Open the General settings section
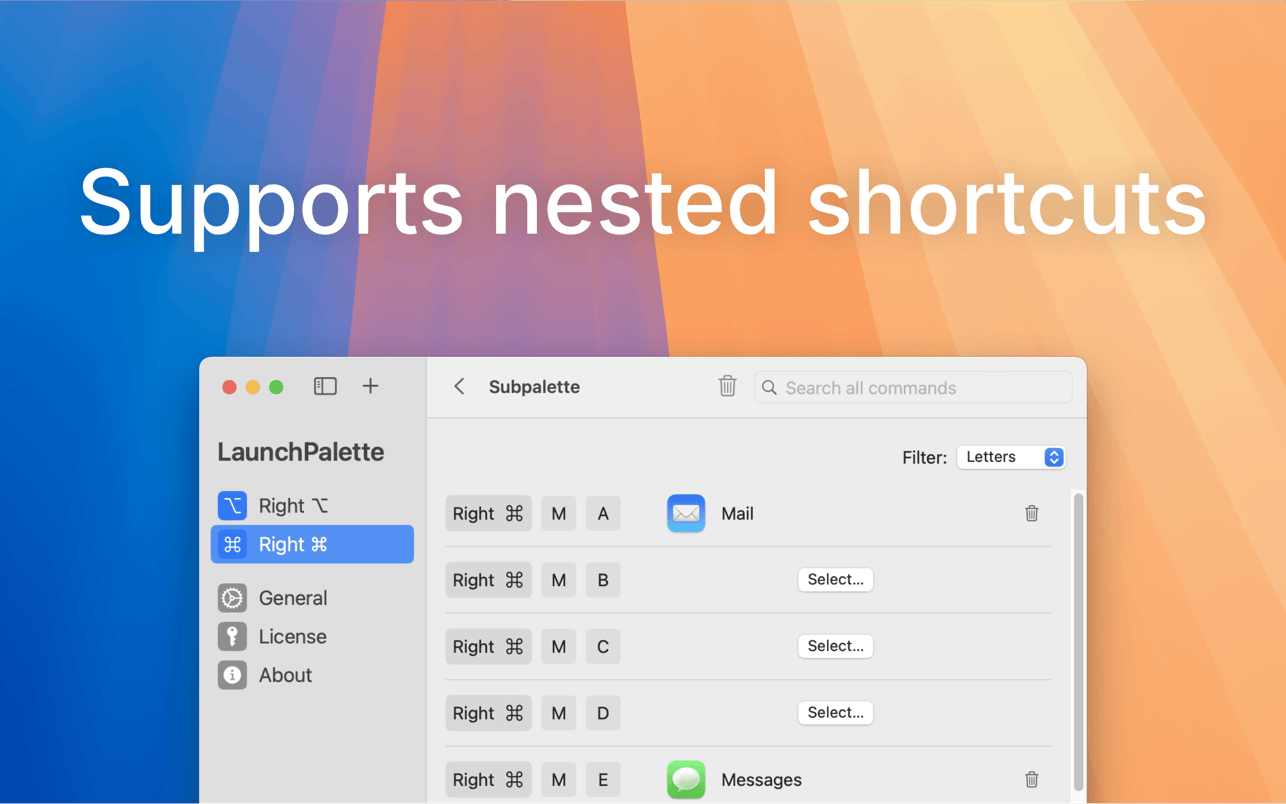Viewport: 1286px width, 804px height. pos(312,598)
